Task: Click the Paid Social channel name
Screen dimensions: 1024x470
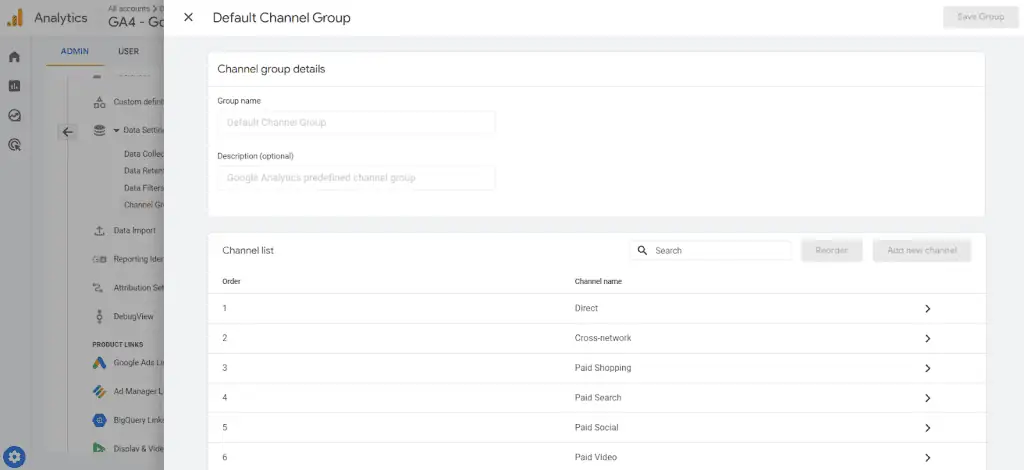Action: coord(596,428)
